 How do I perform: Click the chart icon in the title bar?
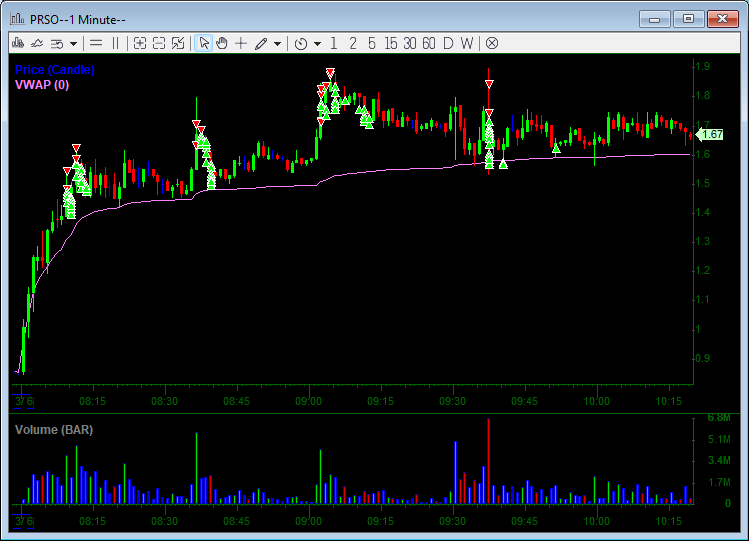coord(18,19)
